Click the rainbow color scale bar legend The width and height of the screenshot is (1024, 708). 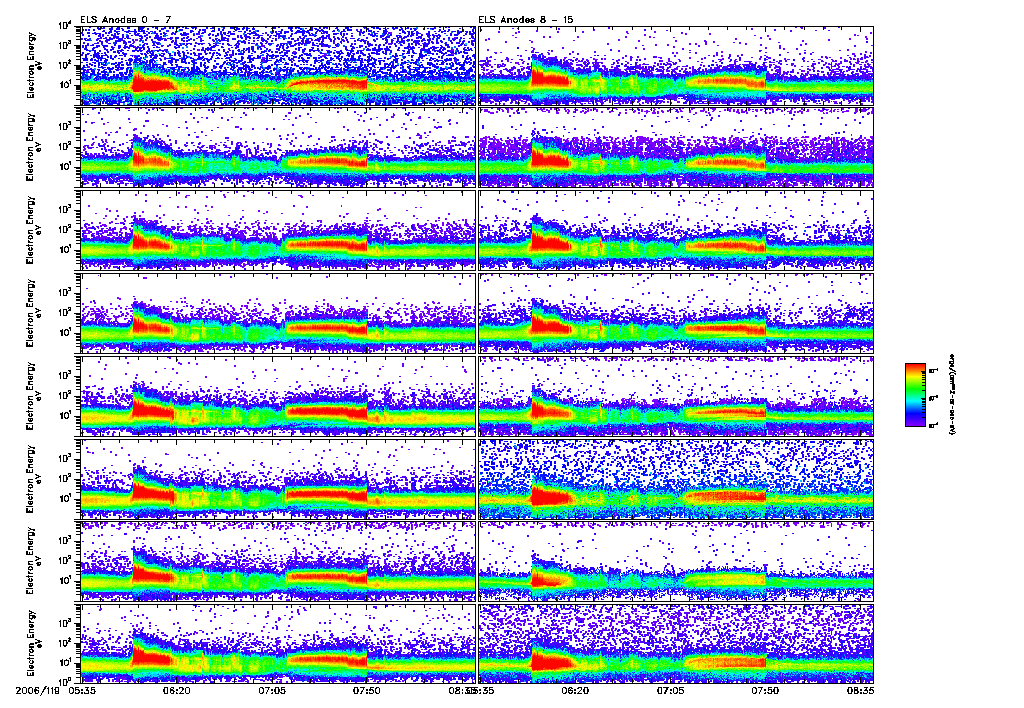pos(916,395)
